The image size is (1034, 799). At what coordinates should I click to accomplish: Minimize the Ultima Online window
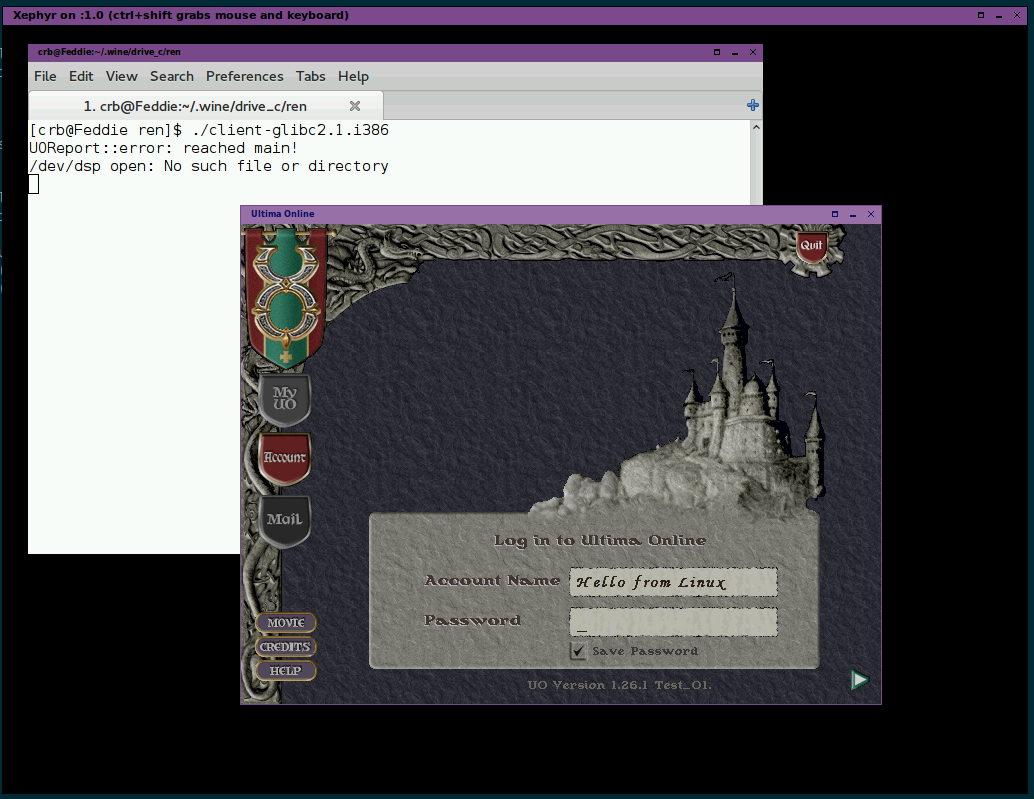853,214
